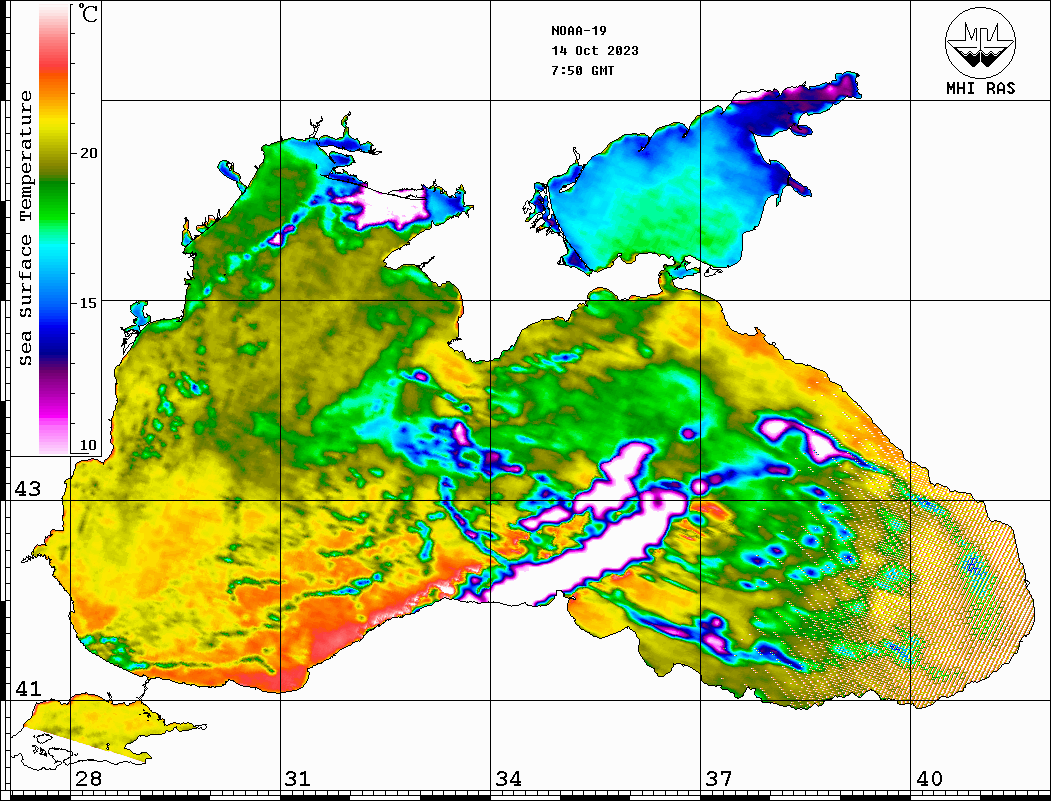1051x801 pixels.
Task: Select the NOAA-19 satellite label
Action: coord(578,30)
